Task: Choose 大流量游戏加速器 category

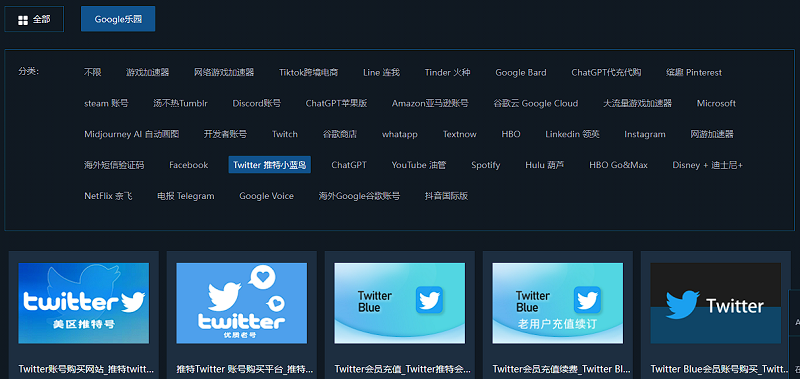Action: click(x=637, y=104)
